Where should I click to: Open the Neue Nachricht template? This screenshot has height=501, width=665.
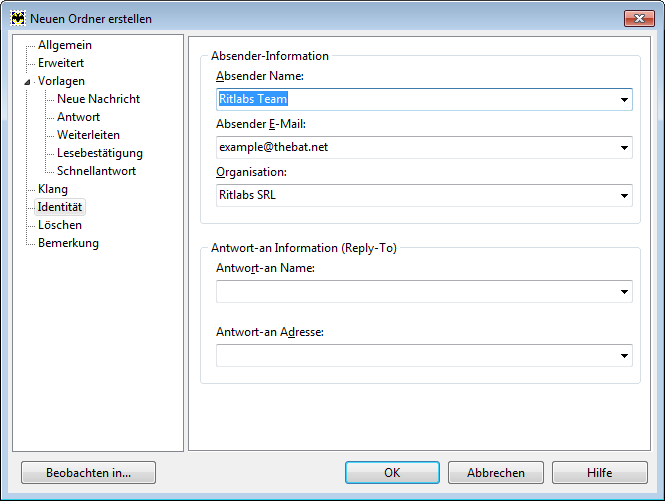click(x=98, y=99)
